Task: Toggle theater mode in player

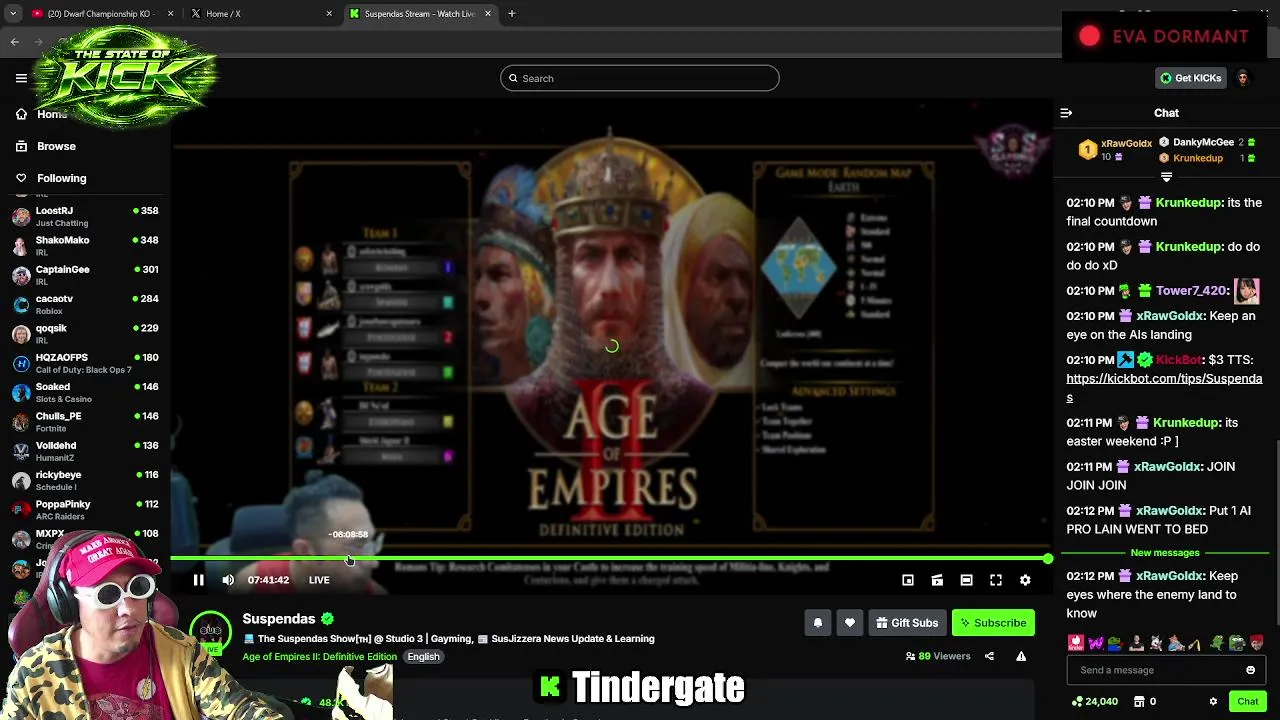Action: (966, 580)
